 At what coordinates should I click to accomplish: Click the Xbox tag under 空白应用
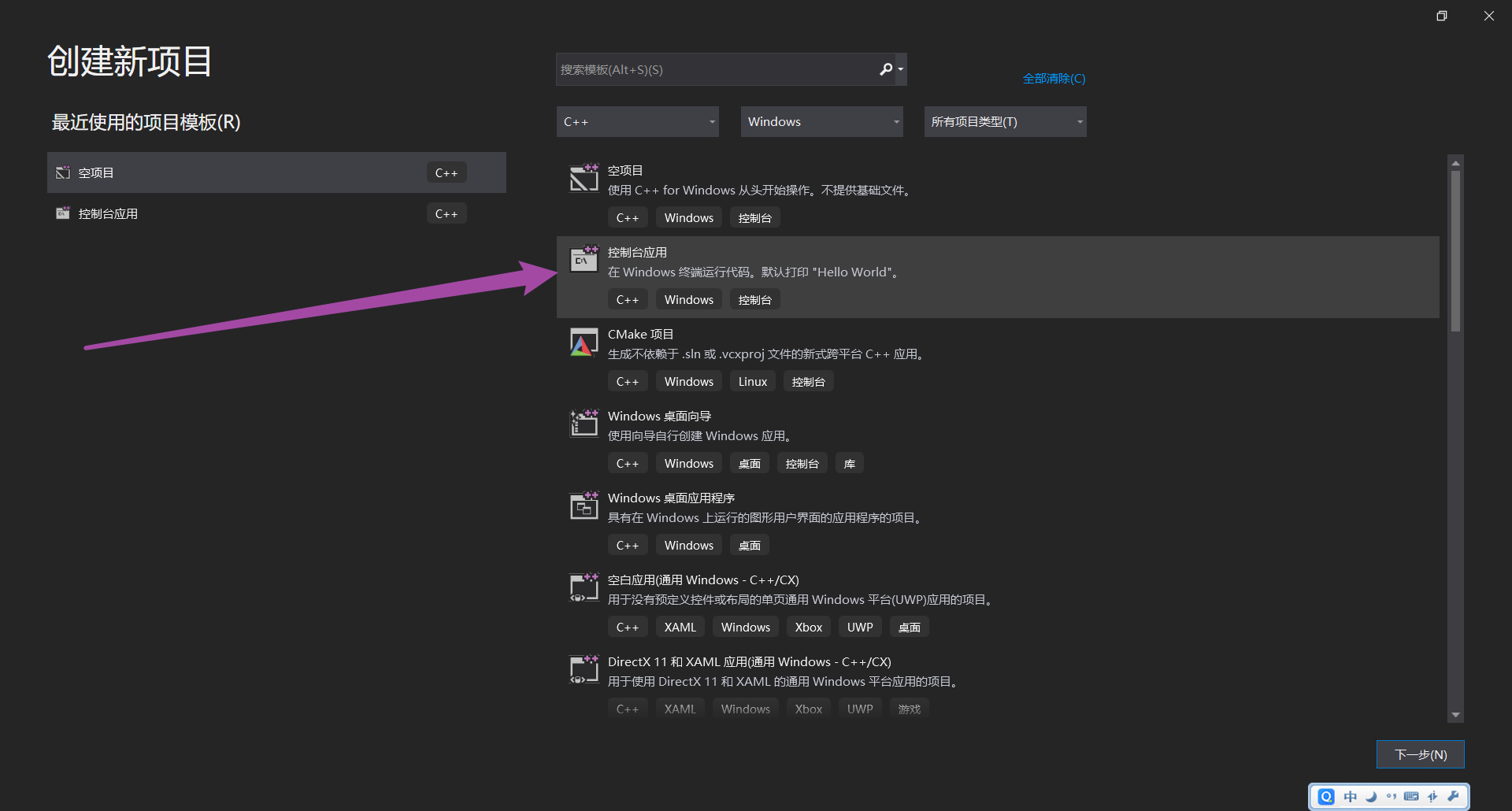click(x=809, y=627)
